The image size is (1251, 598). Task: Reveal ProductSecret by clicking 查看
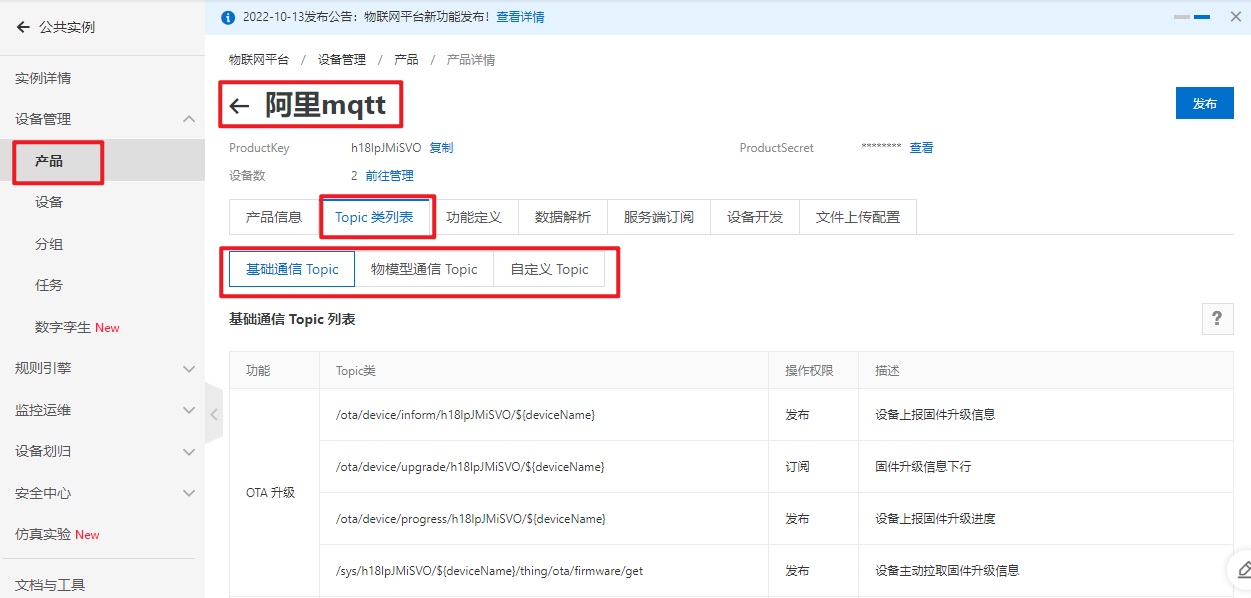click(920, 147)
